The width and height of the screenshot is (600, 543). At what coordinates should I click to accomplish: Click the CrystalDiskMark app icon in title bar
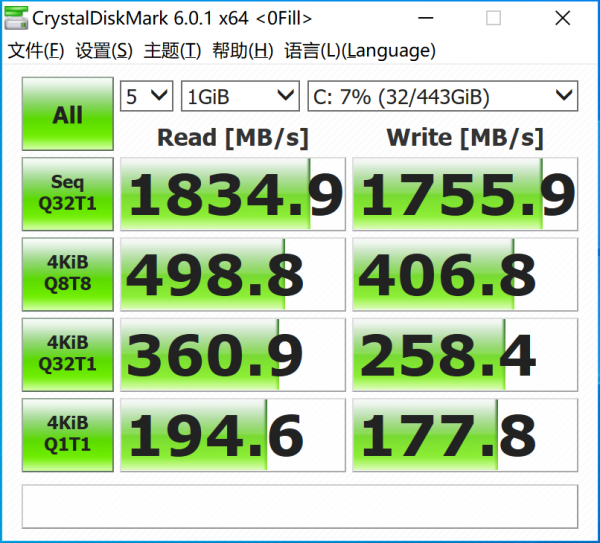[17, 19]
